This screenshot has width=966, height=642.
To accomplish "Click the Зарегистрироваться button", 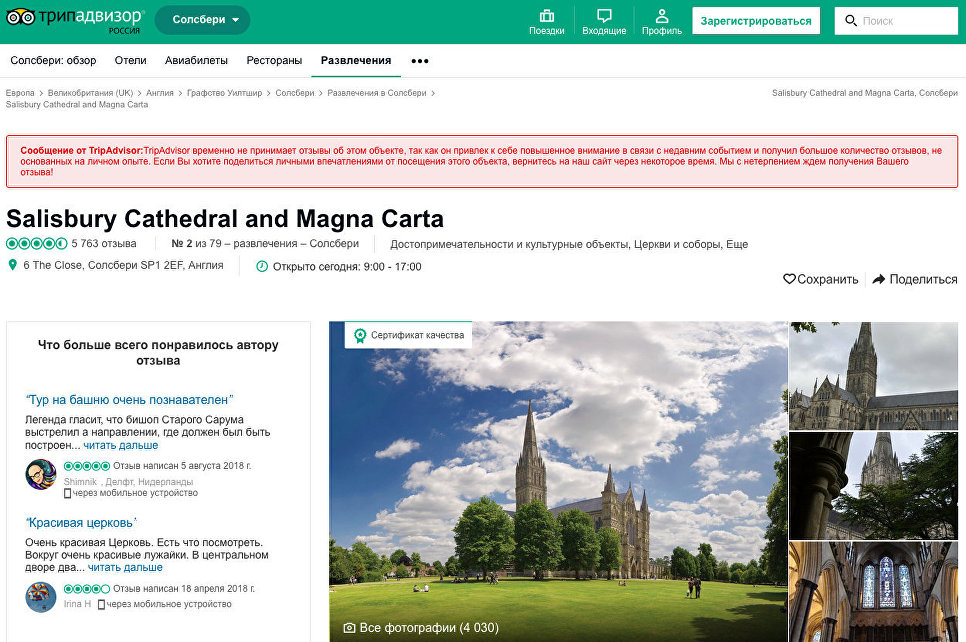I will pyautogui.click(x=756, y=20).
